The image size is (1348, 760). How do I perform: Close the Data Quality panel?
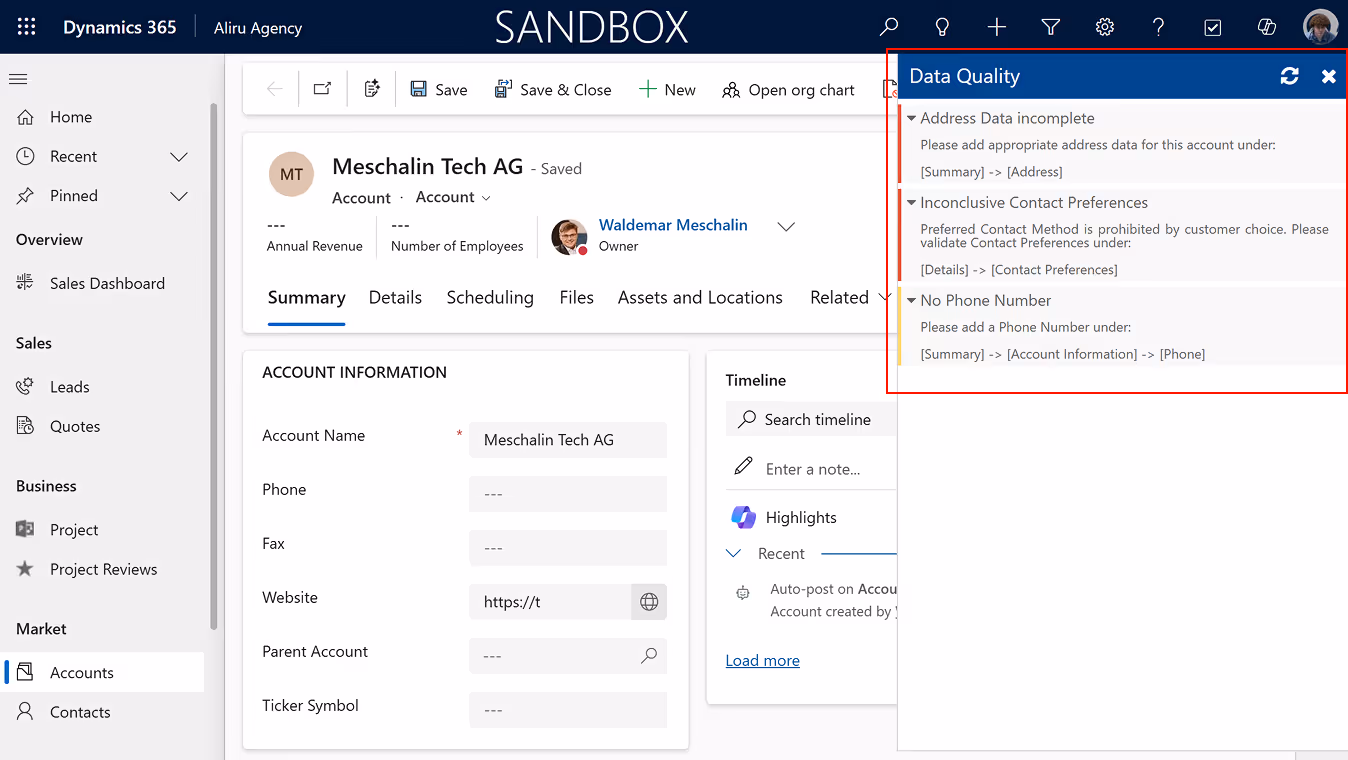click(1328, 76)
